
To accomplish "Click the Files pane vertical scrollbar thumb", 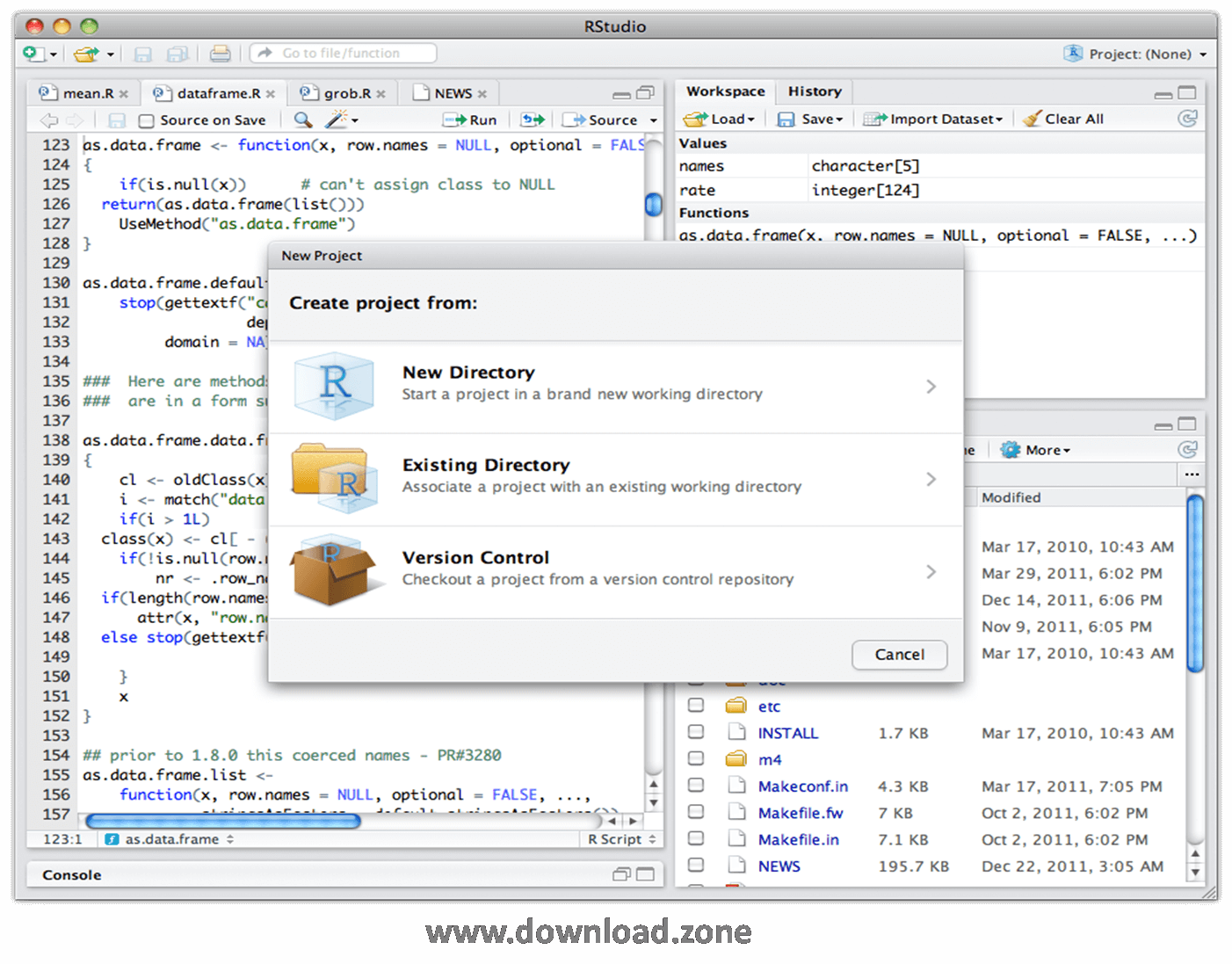I will 1195,583.
